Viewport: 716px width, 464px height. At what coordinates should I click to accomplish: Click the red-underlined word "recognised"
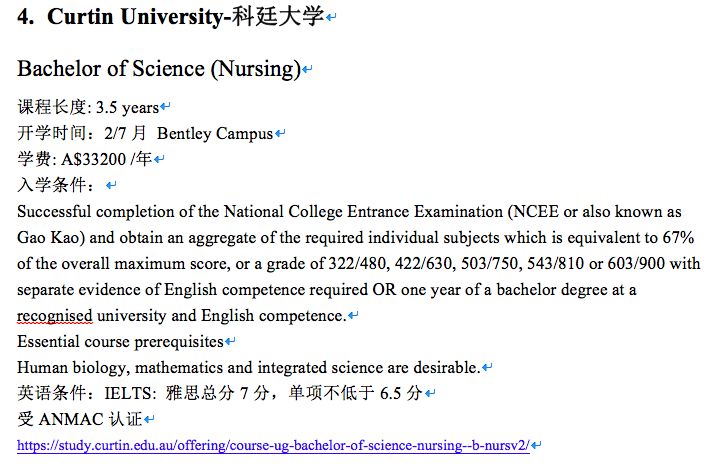[x=55, y=316]
